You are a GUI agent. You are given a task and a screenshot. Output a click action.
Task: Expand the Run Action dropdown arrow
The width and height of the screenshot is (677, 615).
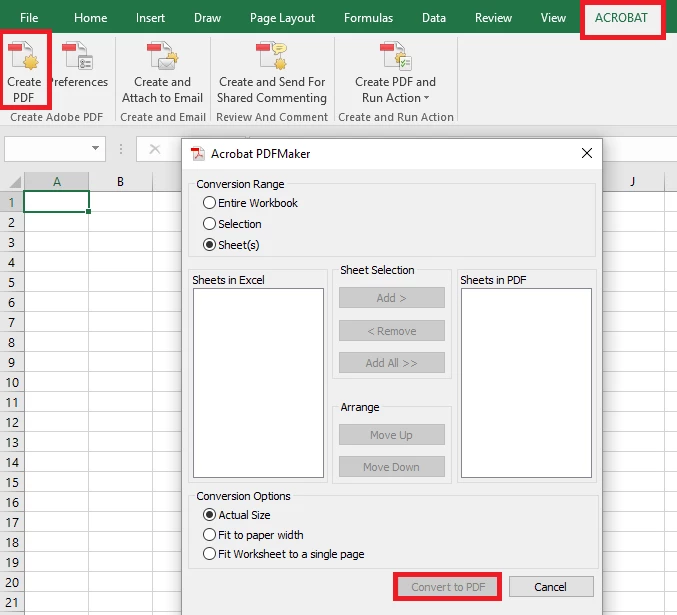tap(427, 98)
